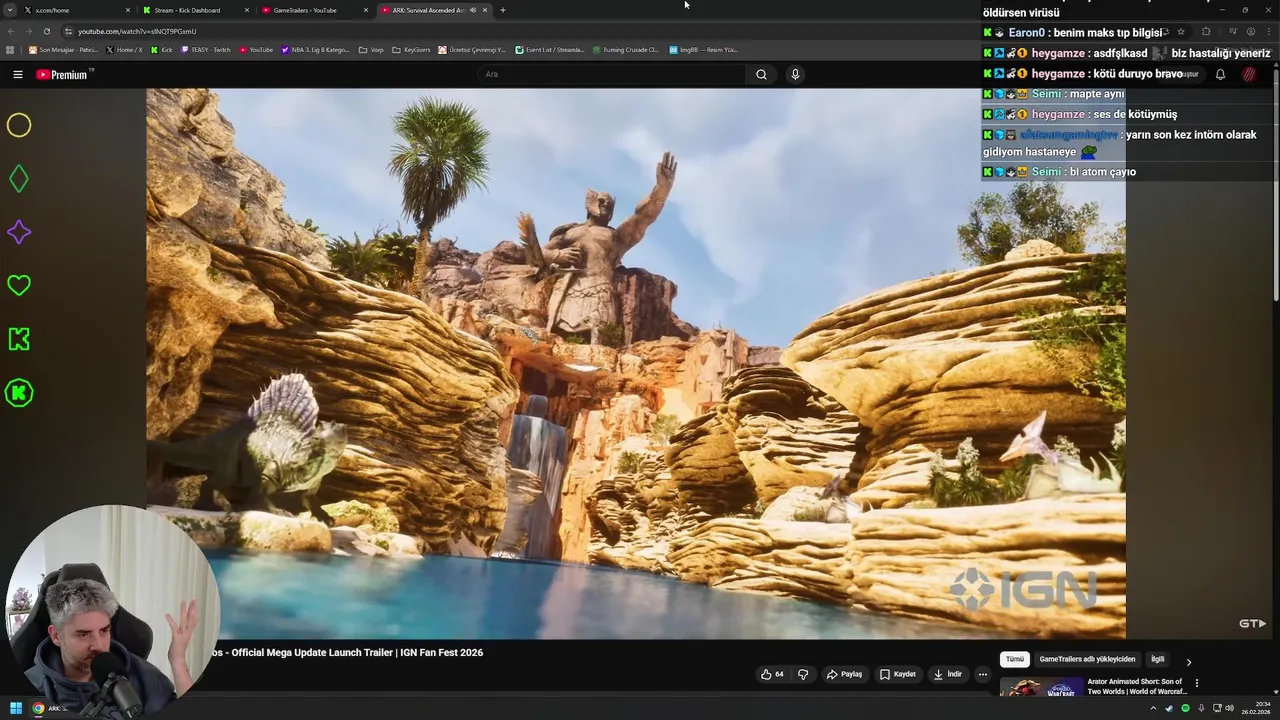
Task: Click the Paylaş share button
Action: point(844,674)
